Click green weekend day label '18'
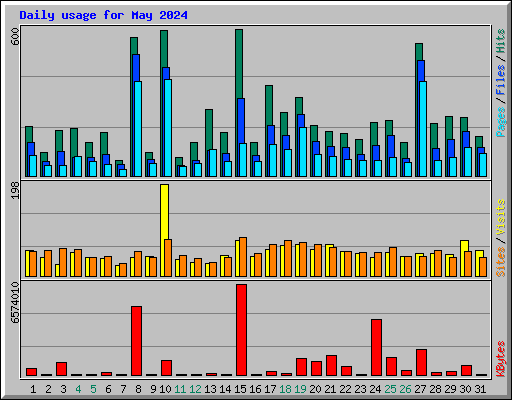The width and height of the screenshot is (512, 400). tap(285, 389)
